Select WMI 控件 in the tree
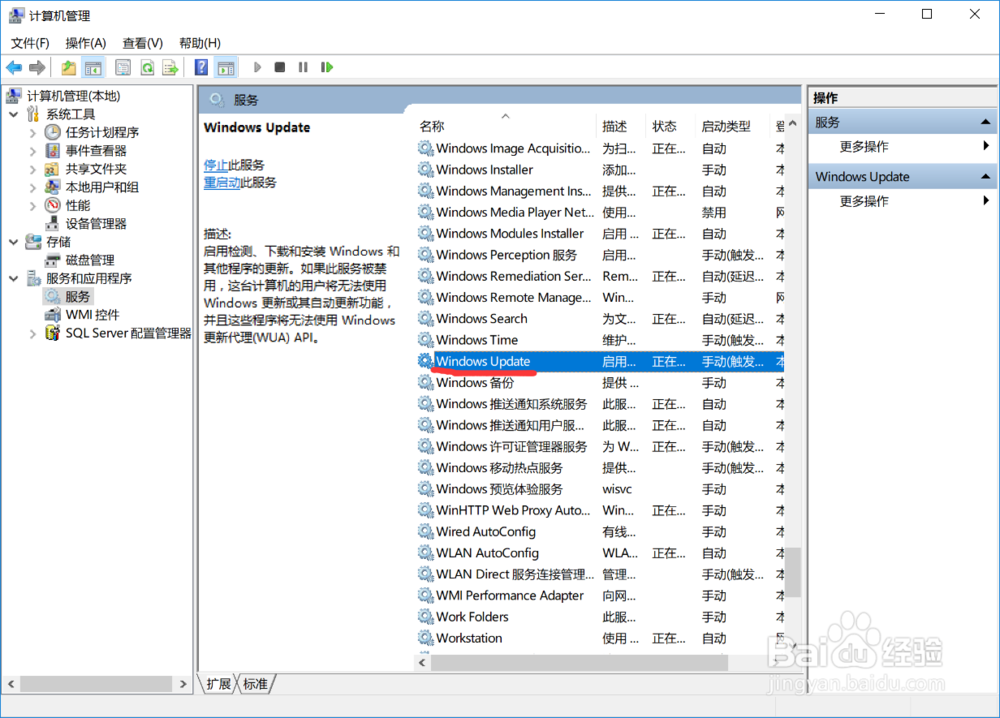The width and height of the screenshot is (1000, 718). (x=92, y=314)
